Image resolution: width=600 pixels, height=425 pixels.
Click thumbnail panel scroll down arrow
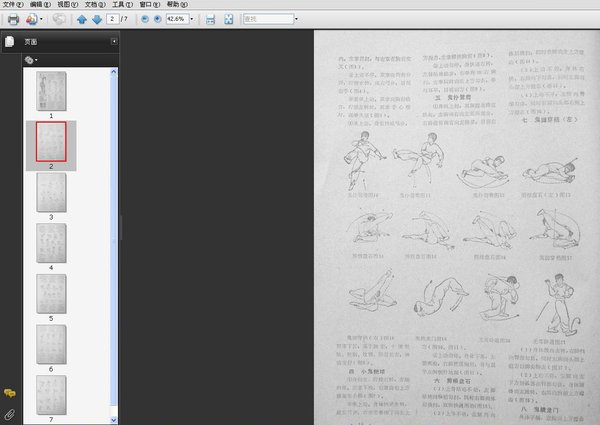(x=114, y=420)
